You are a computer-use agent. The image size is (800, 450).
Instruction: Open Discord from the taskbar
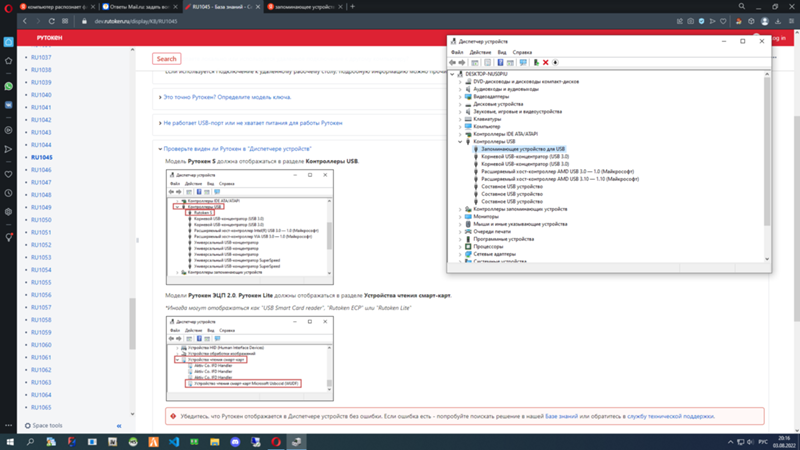tap(235, 442)
